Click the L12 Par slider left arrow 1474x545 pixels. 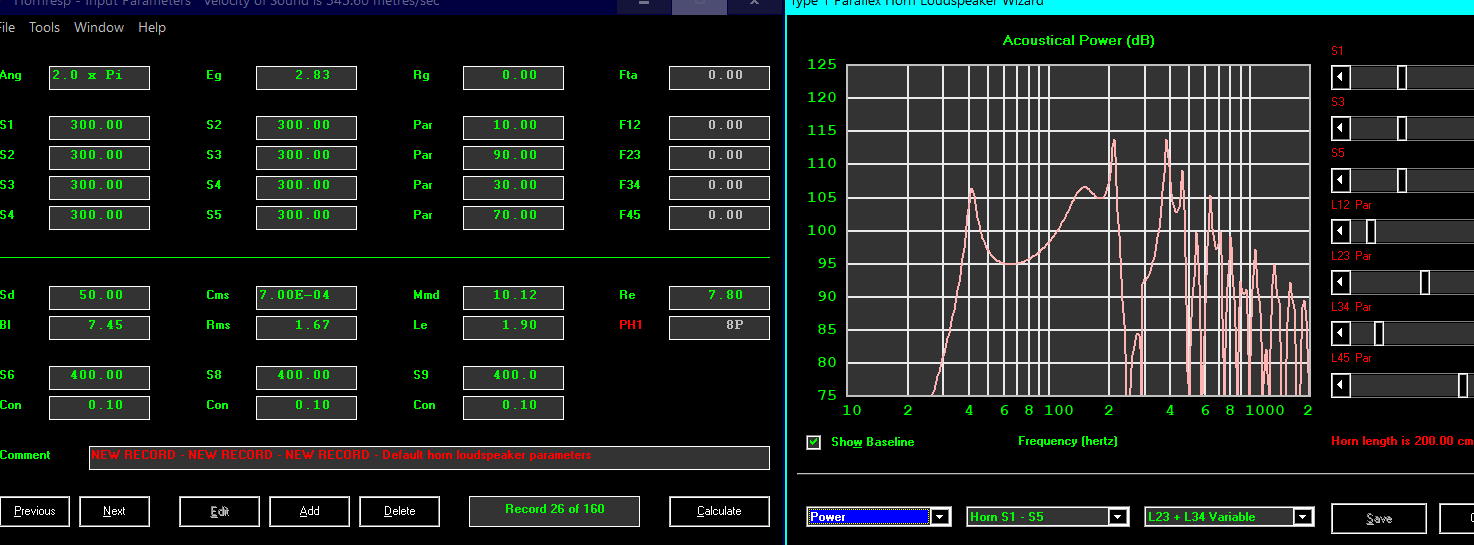point(1341,231)
